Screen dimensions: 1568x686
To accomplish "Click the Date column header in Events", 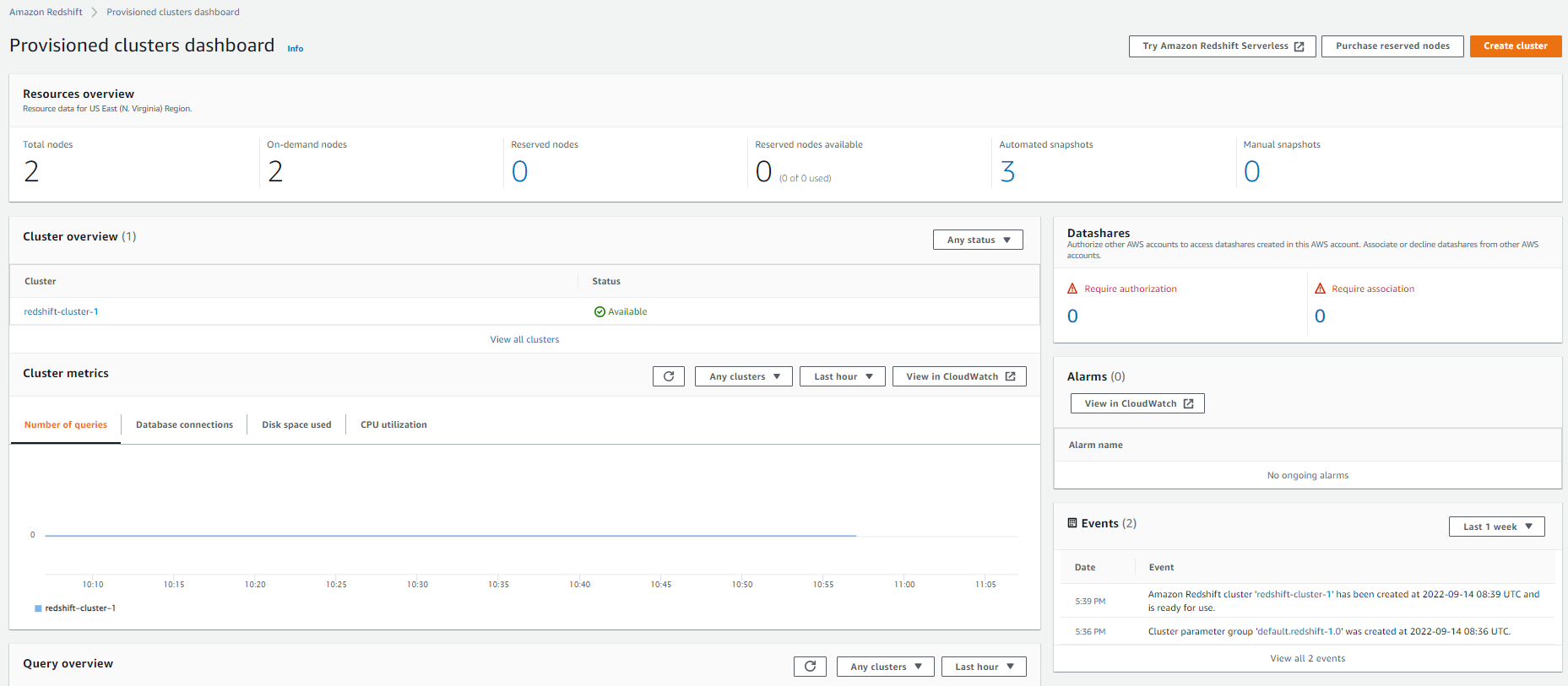I will [1085, 567].
